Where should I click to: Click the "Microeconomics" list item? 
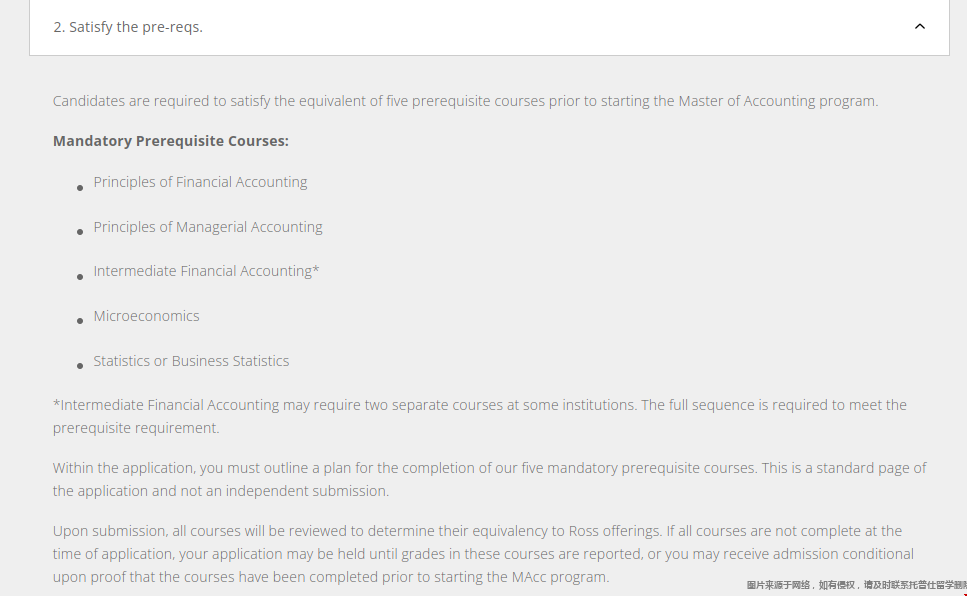coord(146,316)
